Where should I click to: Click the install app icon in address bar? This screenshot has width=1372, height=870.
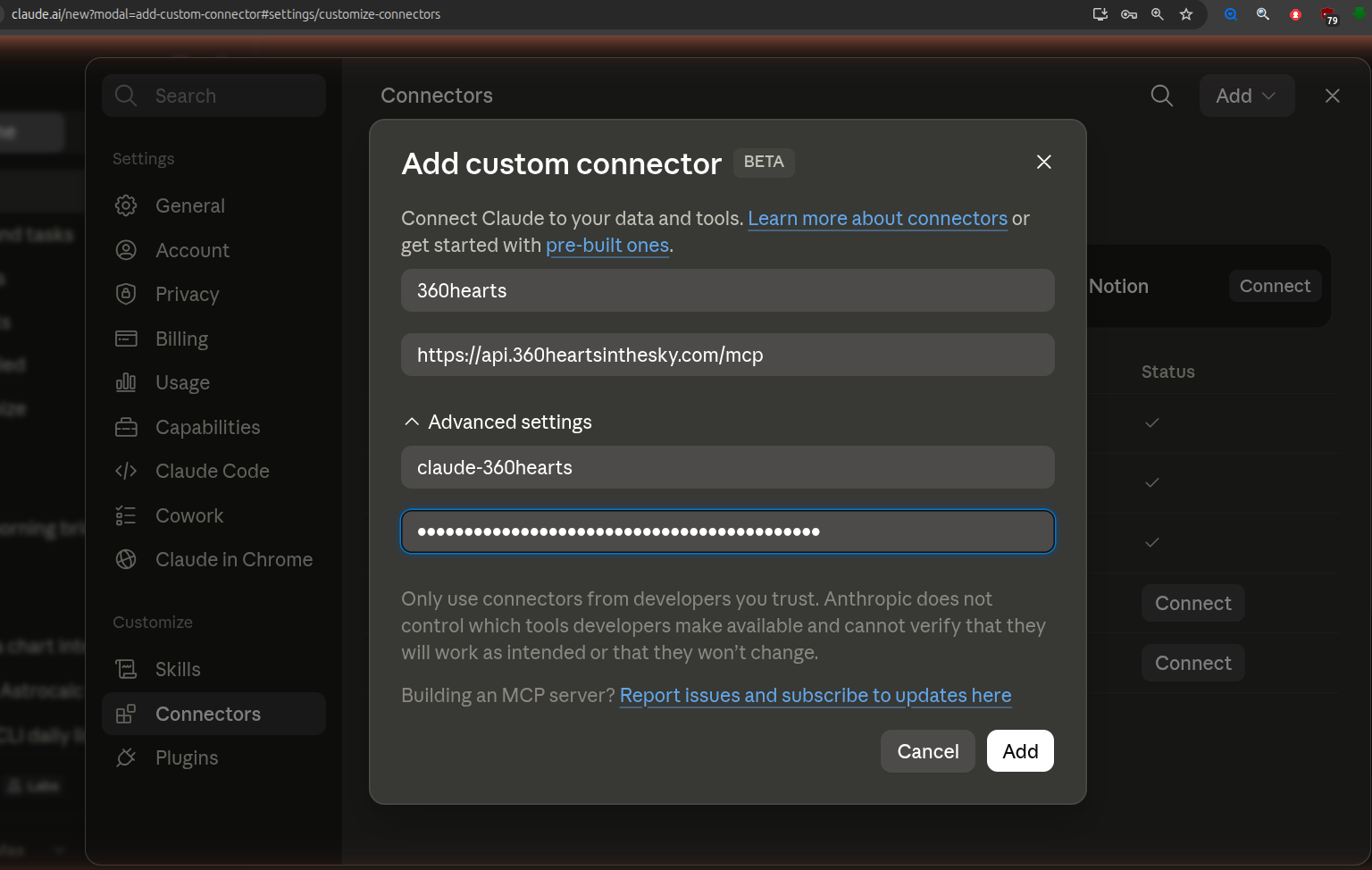click(x=1100, y=14)
